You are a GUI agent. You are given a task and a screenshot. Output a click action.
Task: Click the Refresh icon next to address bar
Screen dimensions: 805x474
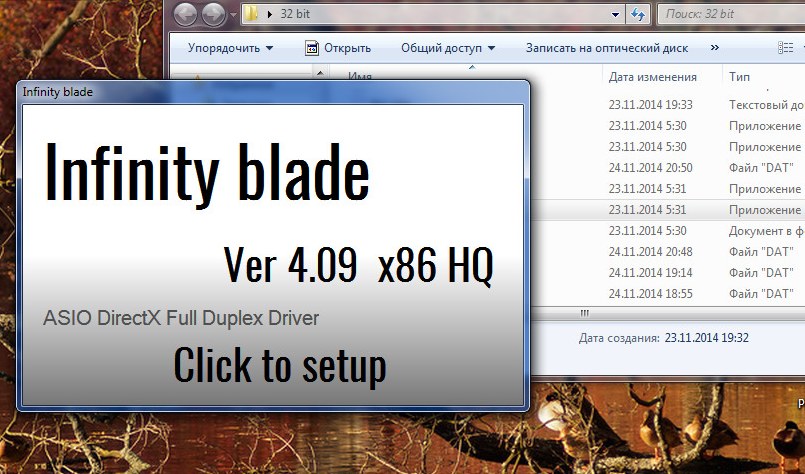click(x=638, y=14)
